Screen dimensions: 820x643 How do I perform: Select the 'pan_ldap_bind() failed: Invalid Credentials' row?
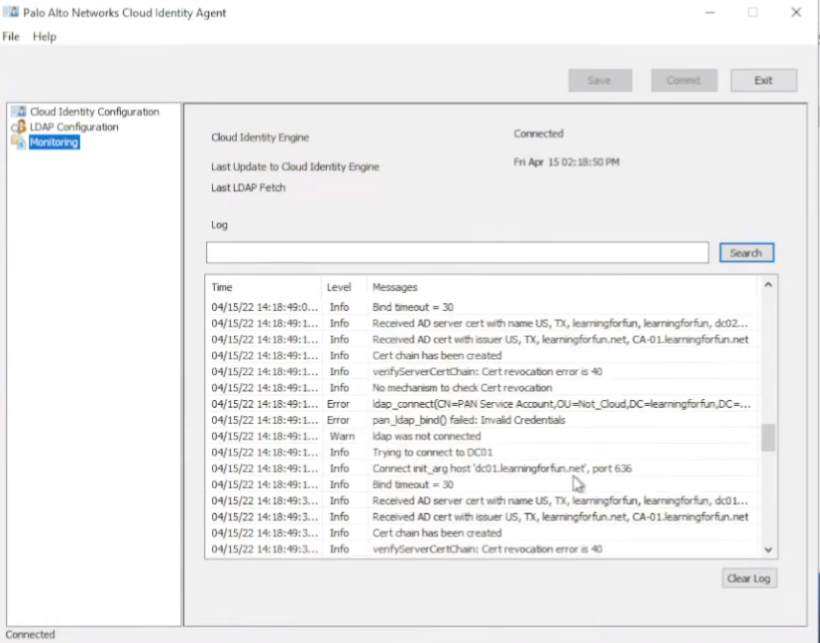click(482, 420)
